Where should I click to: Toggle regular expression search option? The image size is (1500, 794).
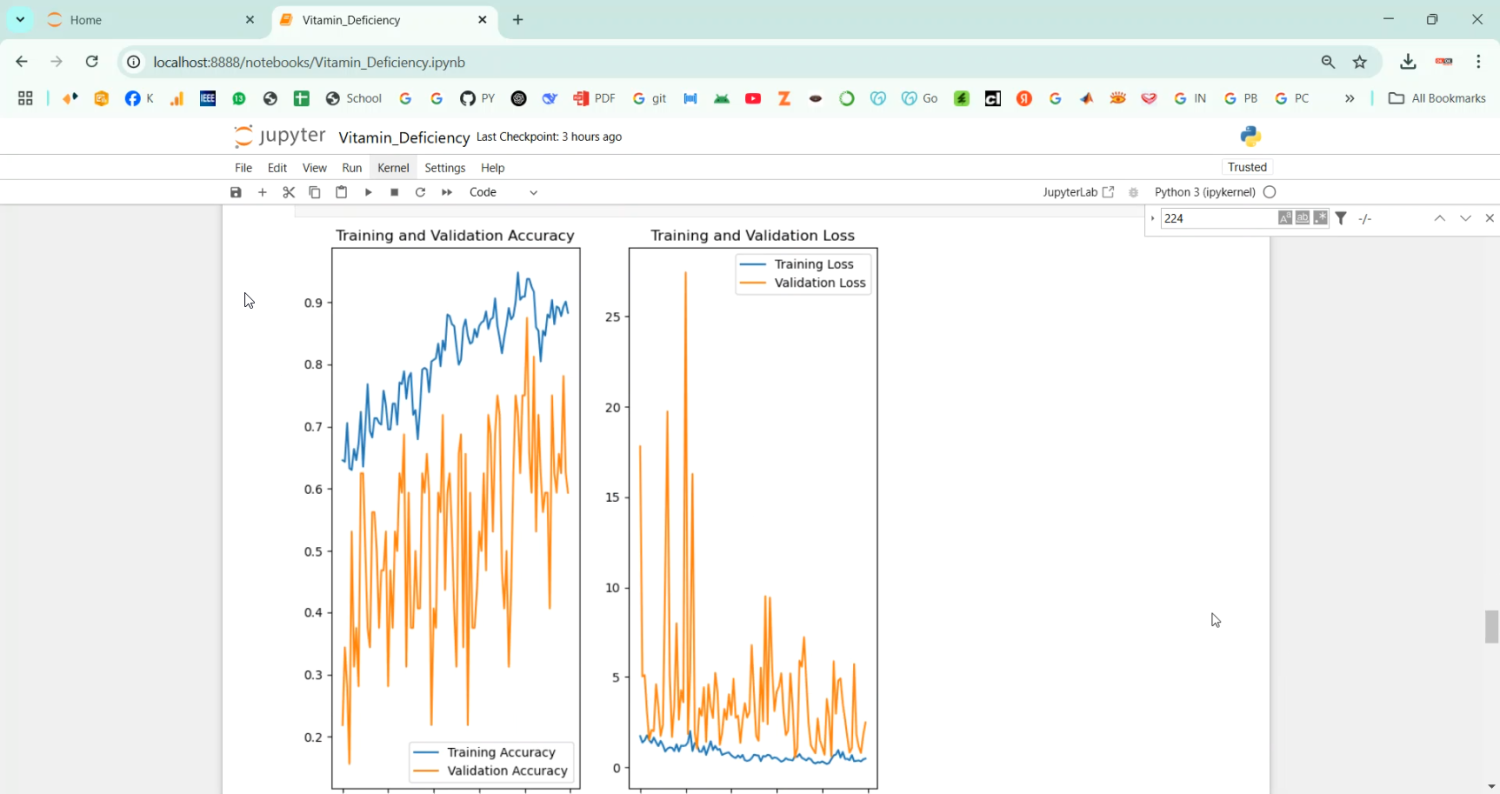point(1320,218)
